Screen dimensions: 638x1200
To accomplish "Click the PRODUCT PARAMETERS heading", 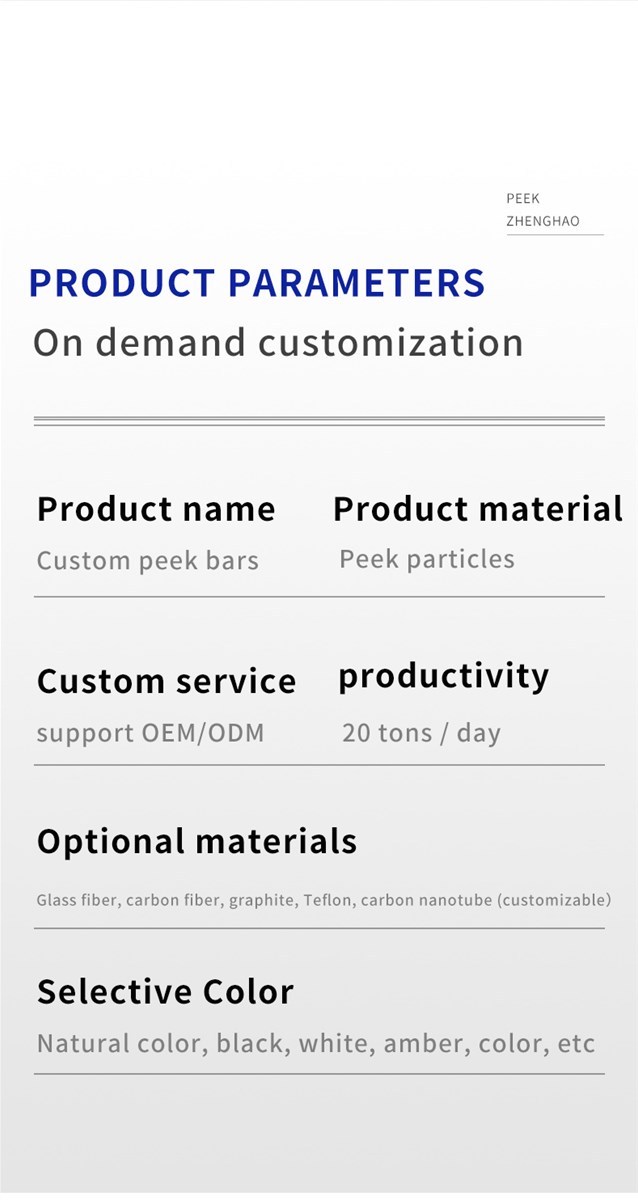I will (257, 283).
